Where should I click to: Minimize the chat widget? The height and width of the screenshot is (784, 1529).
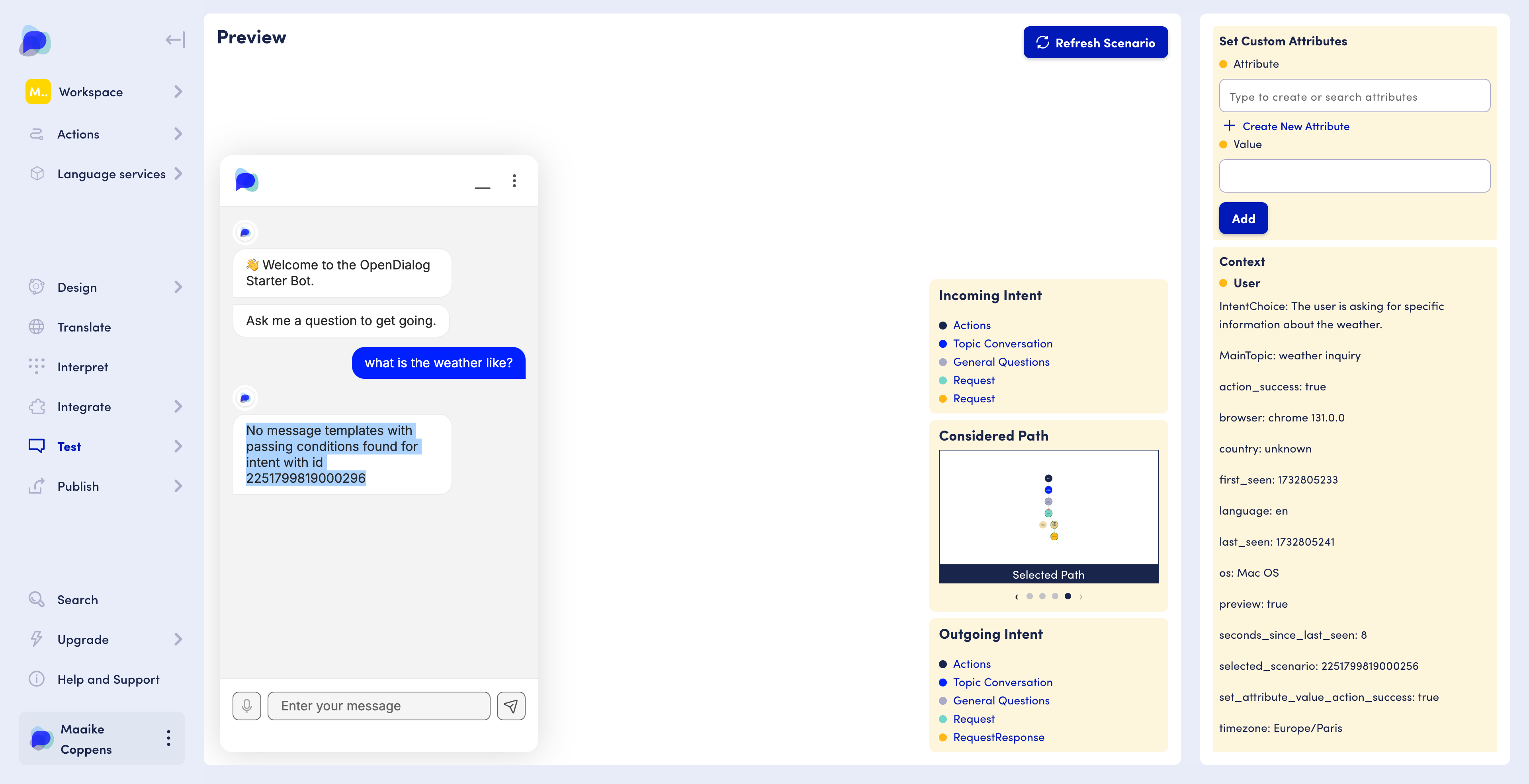tap(482, 187)
